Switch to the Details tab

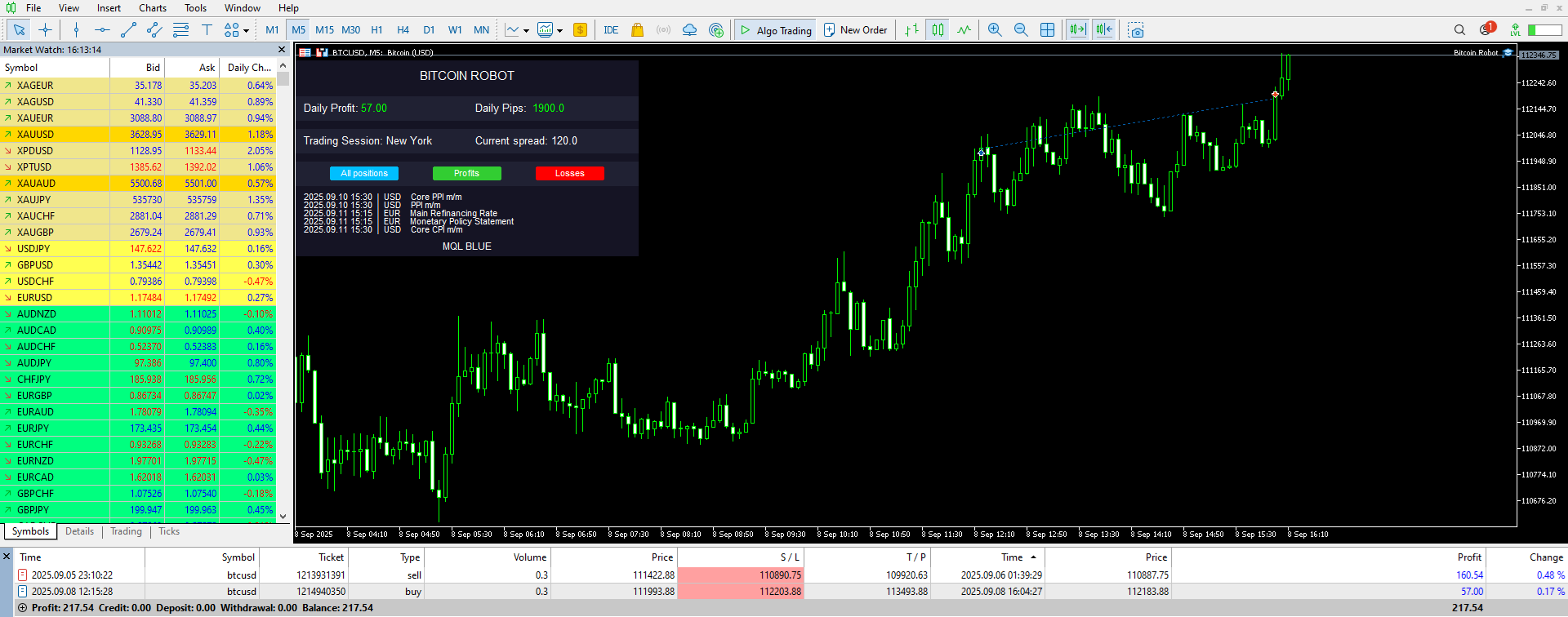(79, 531)
